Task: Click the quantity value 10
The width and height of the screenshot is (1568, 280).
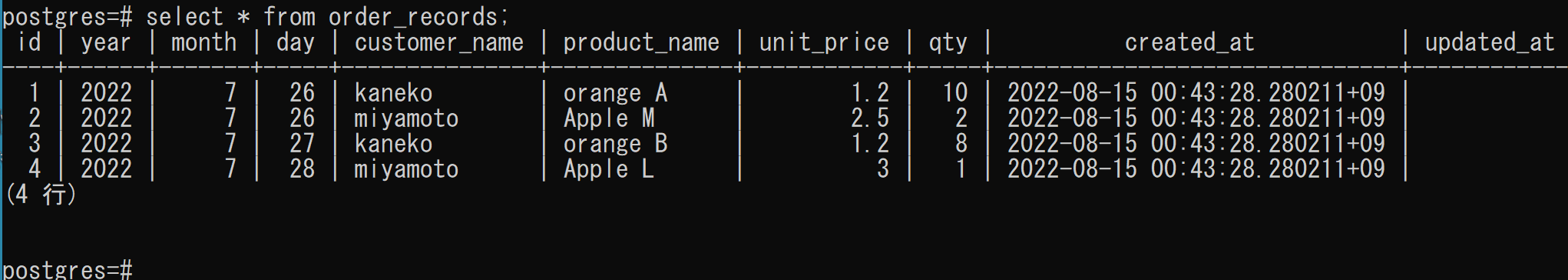Action: [x=955, y=93]
